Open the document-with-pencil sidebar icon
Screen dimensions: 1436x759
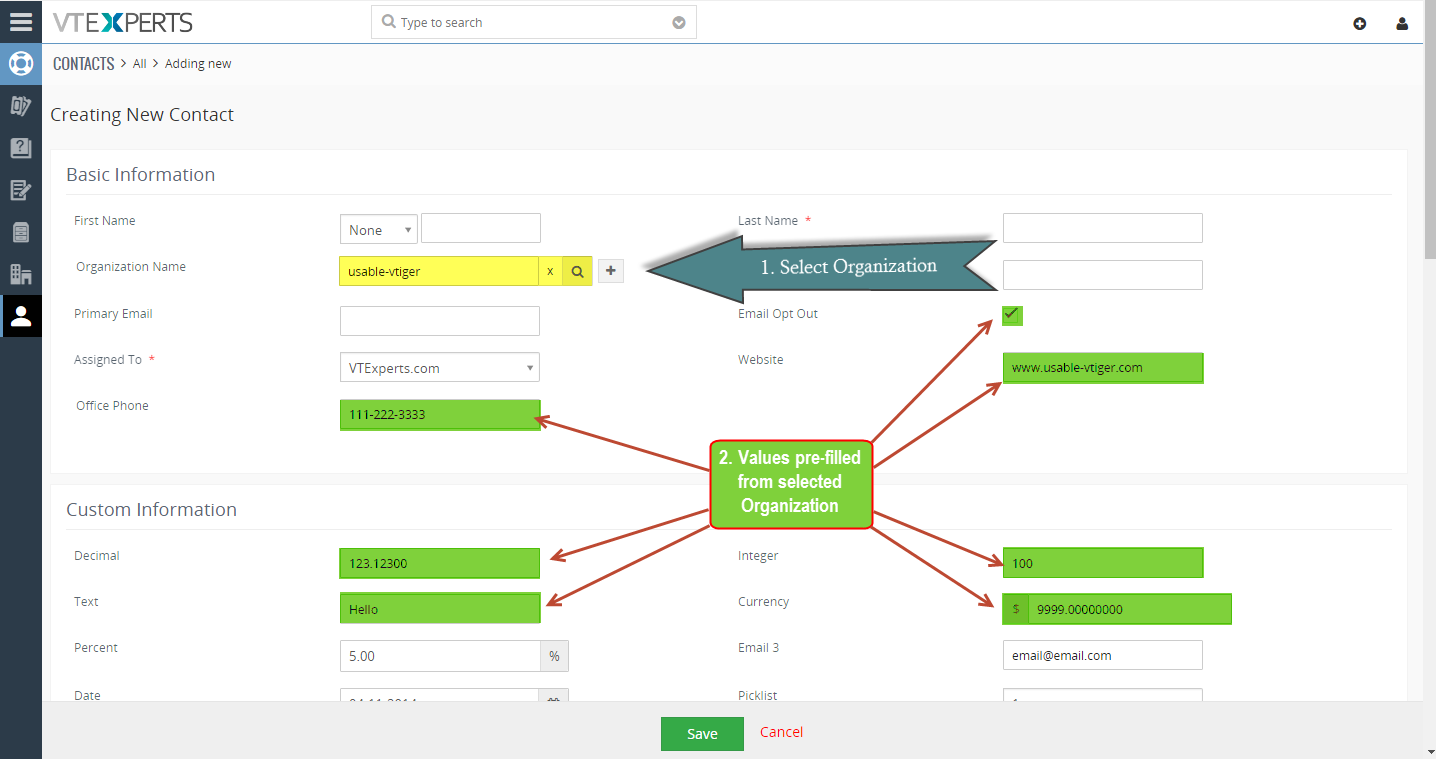[x=21, y=190]
